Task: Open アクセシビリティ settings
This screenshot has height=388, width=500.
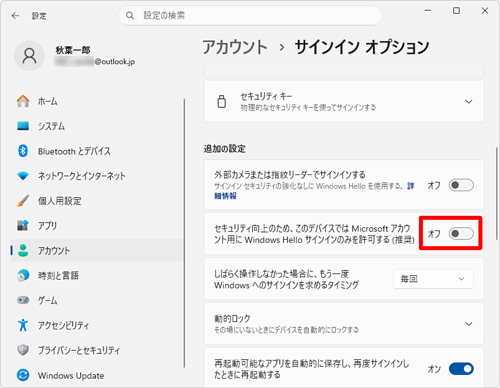Action: click(97, 325)
